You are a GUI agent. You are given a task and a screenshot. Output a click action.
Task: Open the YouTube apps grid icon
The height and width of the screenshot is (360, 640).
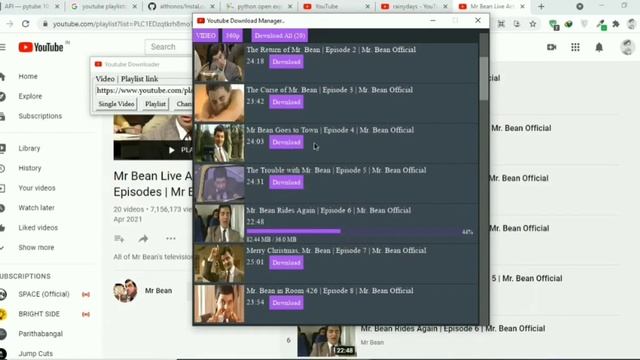click(575, 47)
